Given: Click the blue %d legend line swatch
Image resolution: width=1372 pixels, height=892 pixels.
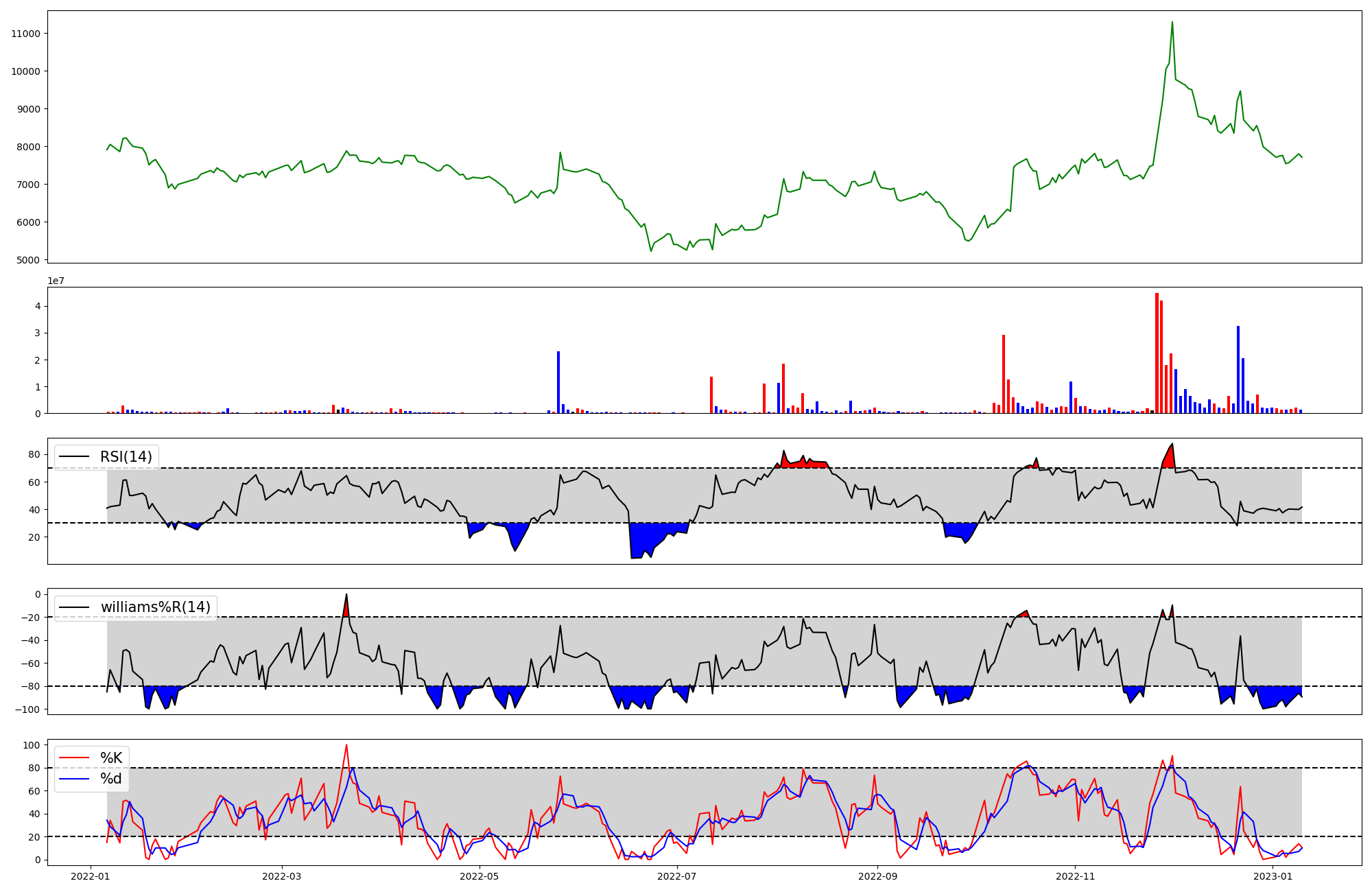Looking at the screenshot, I should [74, 779].
